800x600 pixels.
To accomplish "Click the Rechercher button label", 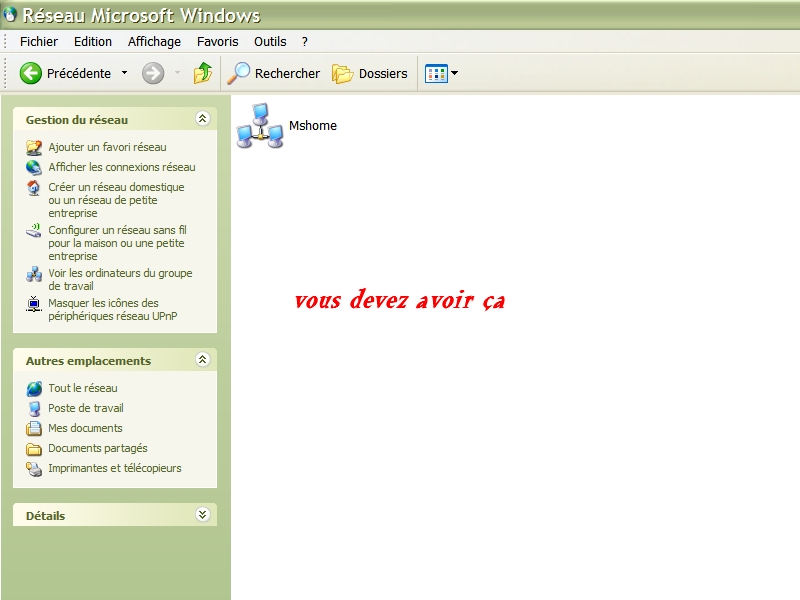I will coord(287,73).
